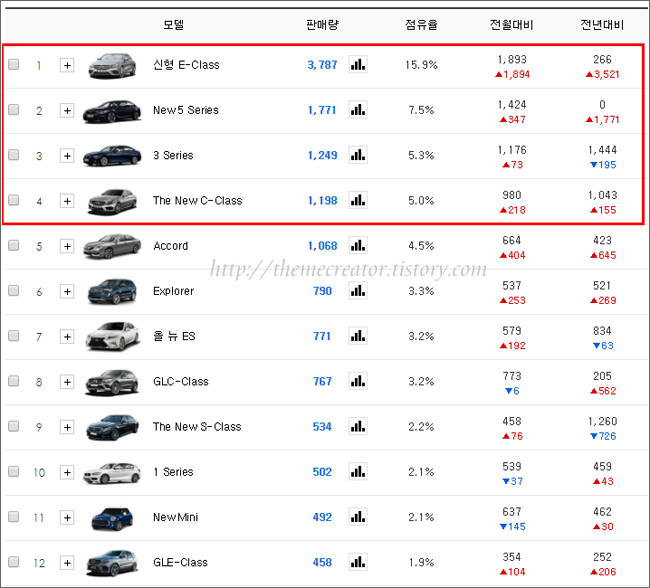Open sales chart icon for Accord
This screenshot has height=588, width=650.
(x=358, y=245)
